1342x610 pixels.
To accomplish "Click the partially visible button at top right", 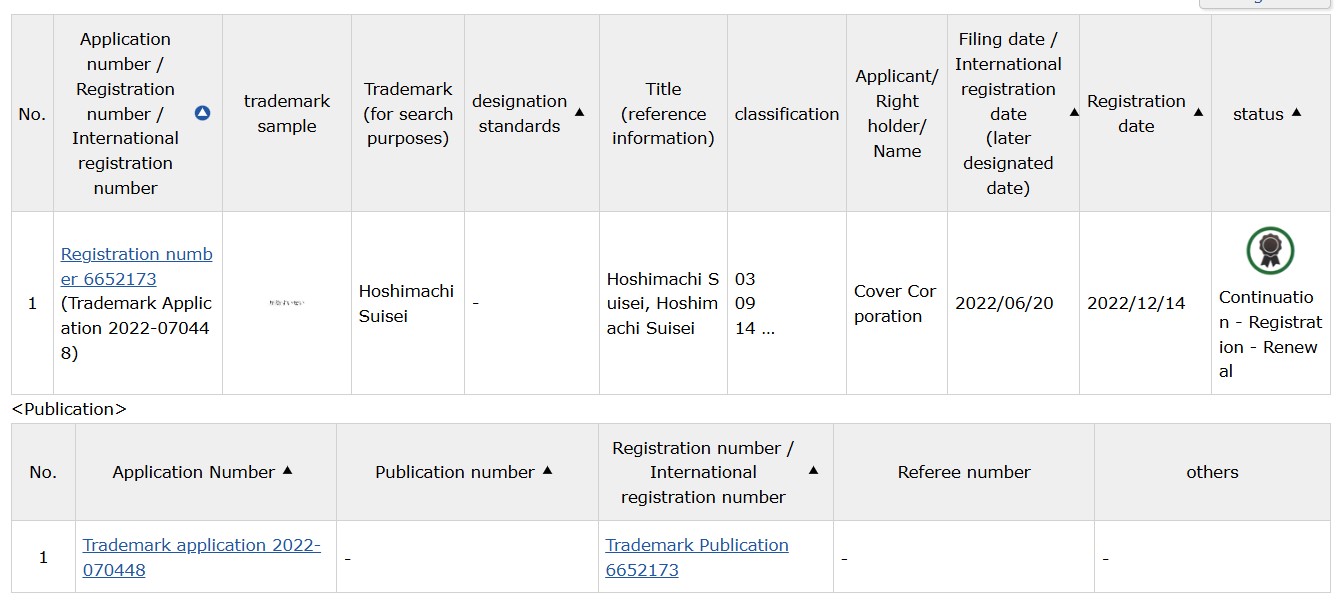I will (x=1264, y=4).
